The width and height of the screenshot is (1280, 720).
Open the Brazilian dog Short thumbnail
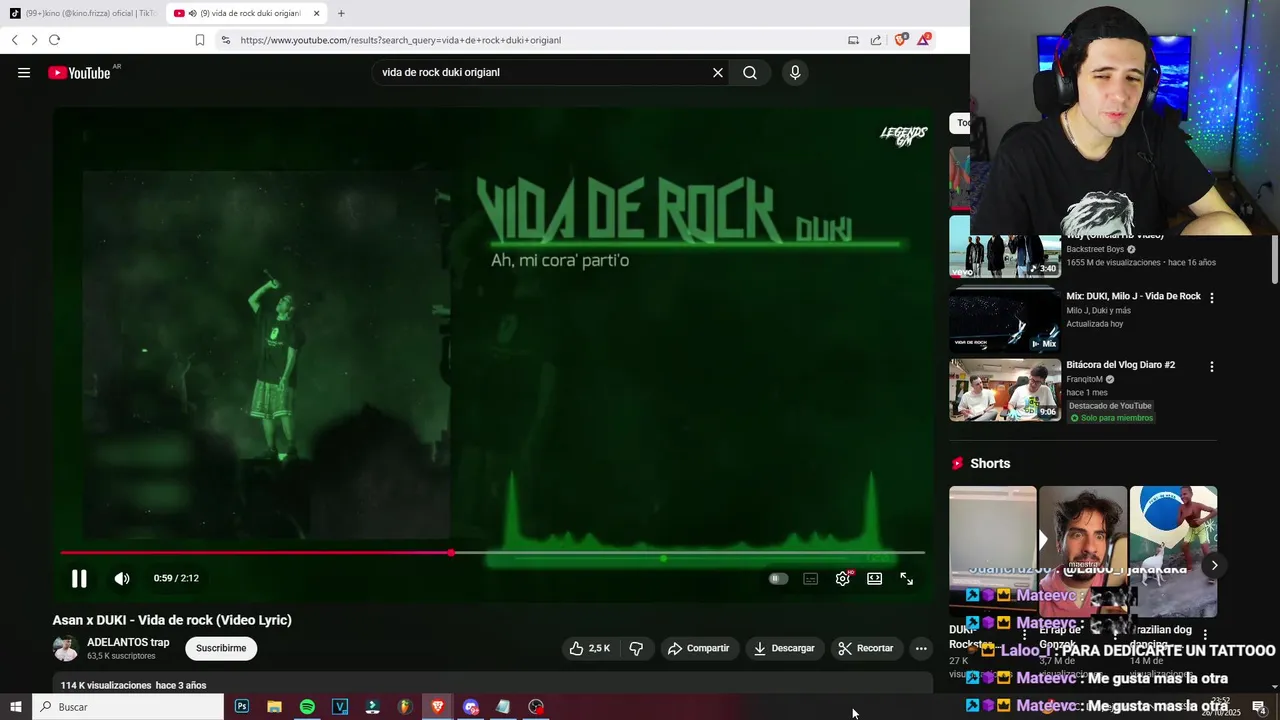(x=1173, y=551)
